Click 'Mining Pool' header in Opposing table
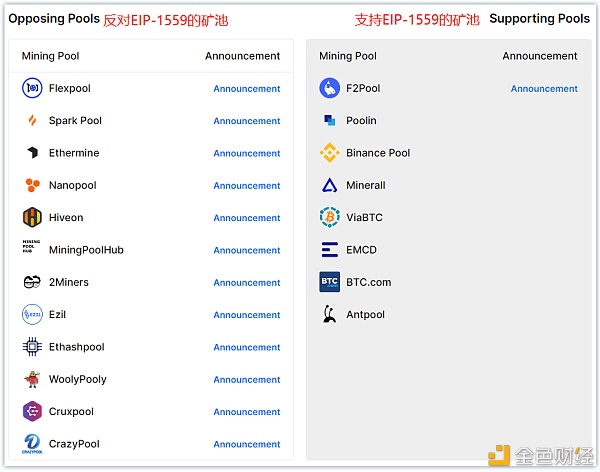600x472 pixels. point(50,56)
